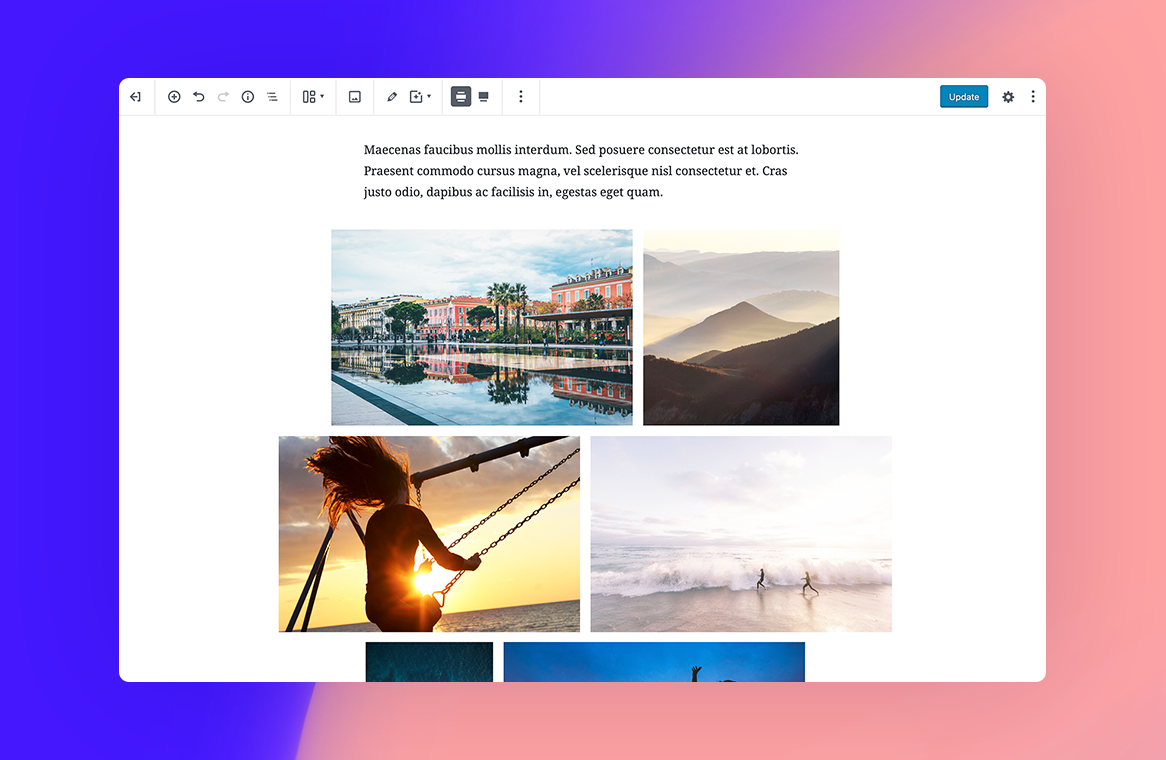Open the add image filter dropdown

coord(420,97)
